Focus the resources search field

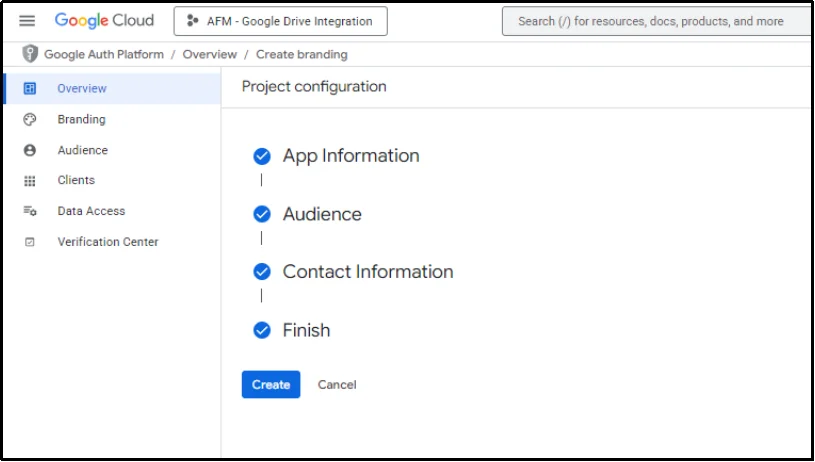pyautogui.click(x=658, y=21)
